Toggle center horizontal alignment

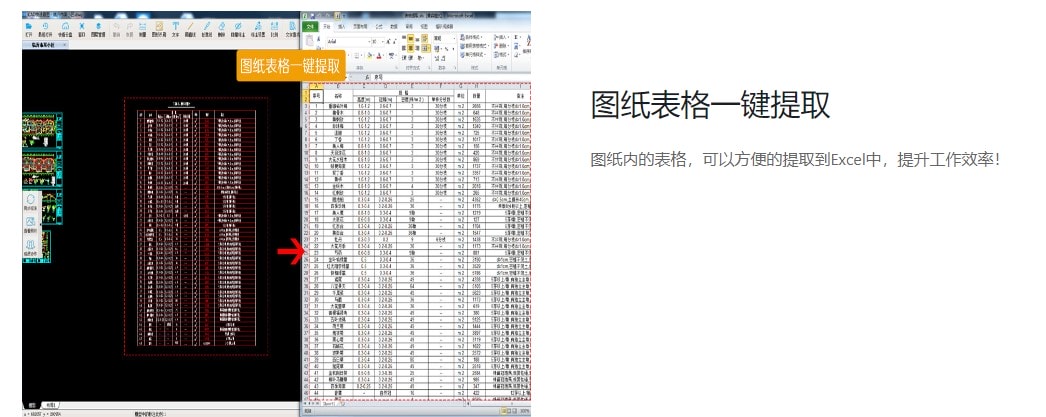[x=410, y=48]
